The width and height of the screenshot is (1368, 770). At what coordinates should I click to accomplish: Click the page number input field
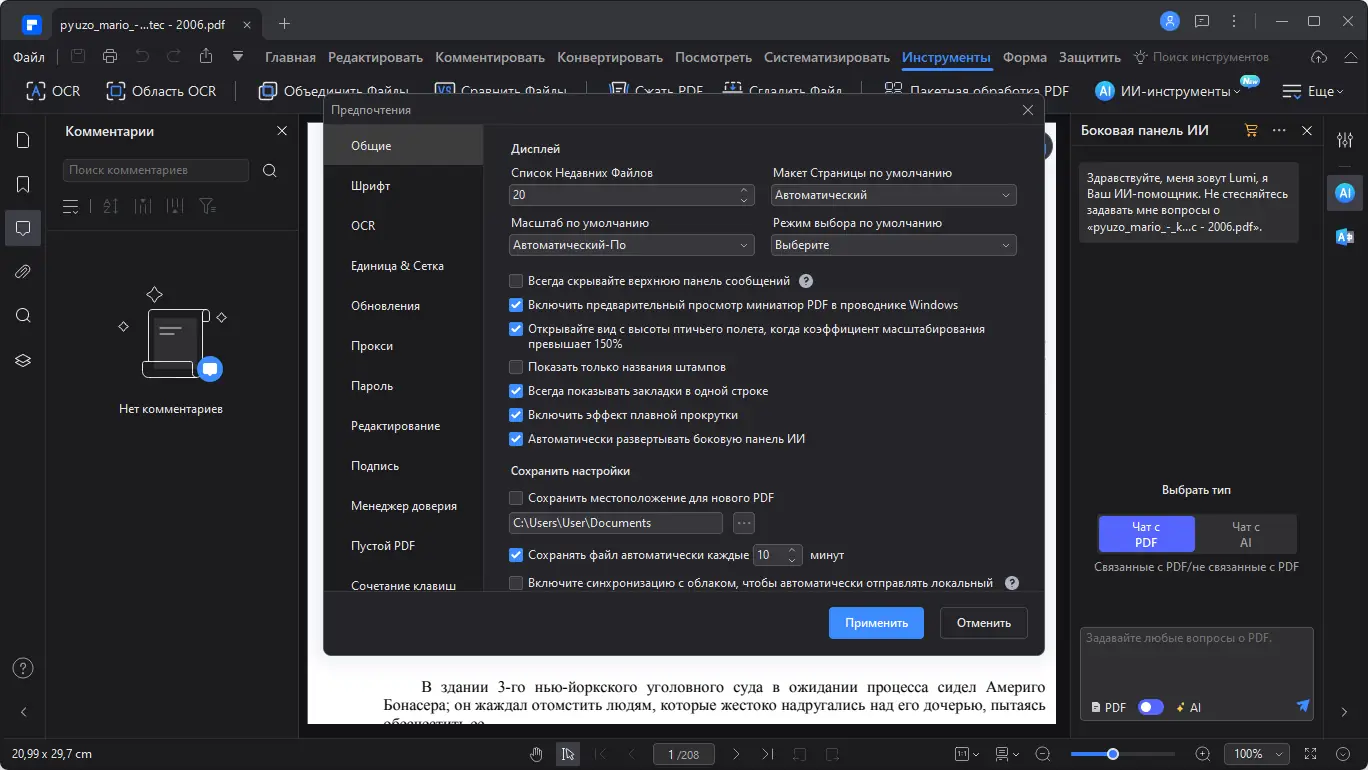point(684,754)
